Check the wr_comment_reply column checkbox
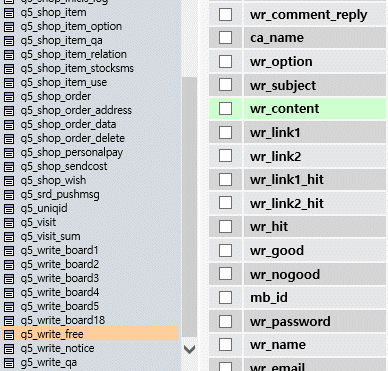388x371 pixels. tap(225, 14)
